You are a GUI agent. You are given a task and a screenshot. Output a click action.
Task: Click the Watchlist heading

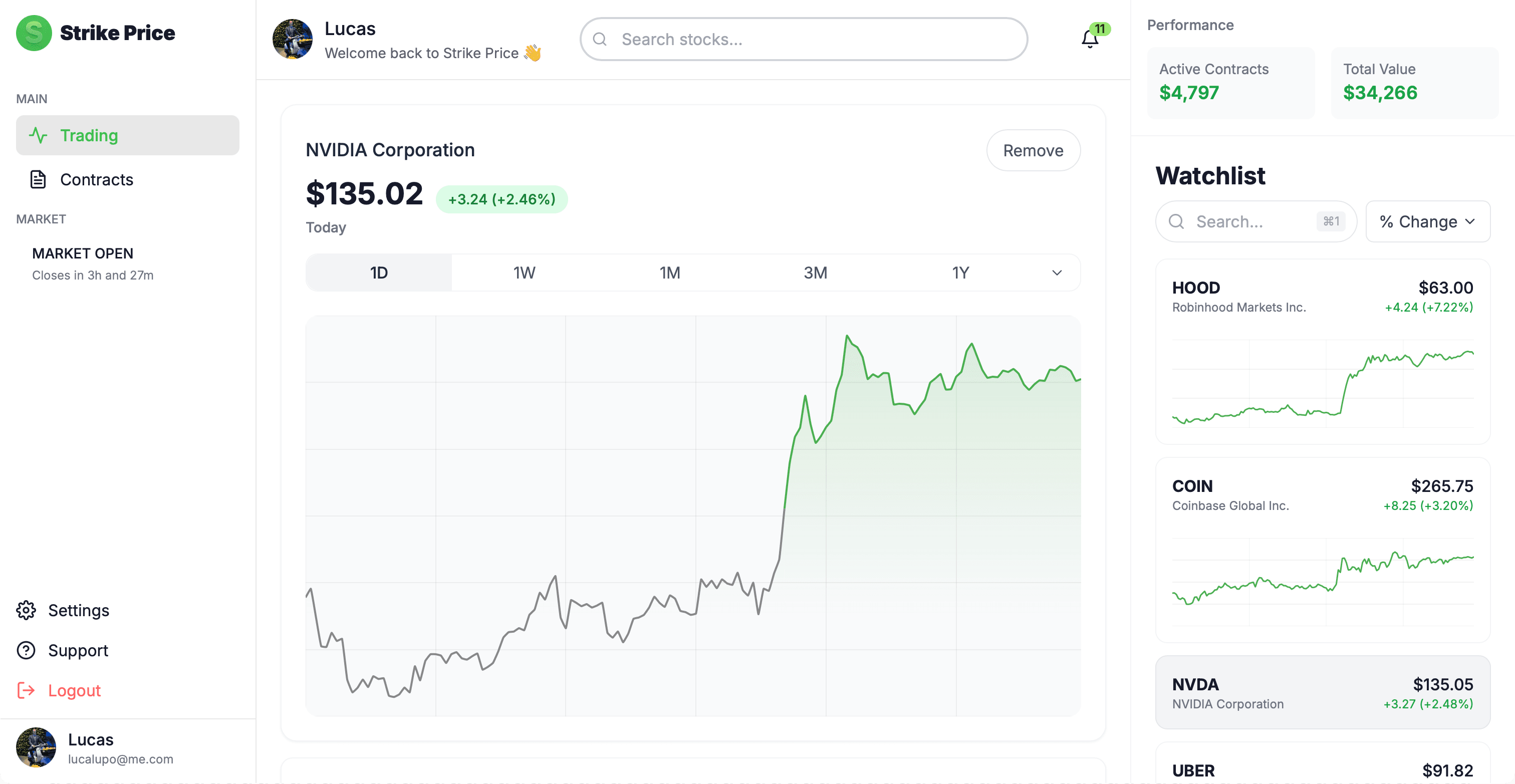[x=1210, y=176]
